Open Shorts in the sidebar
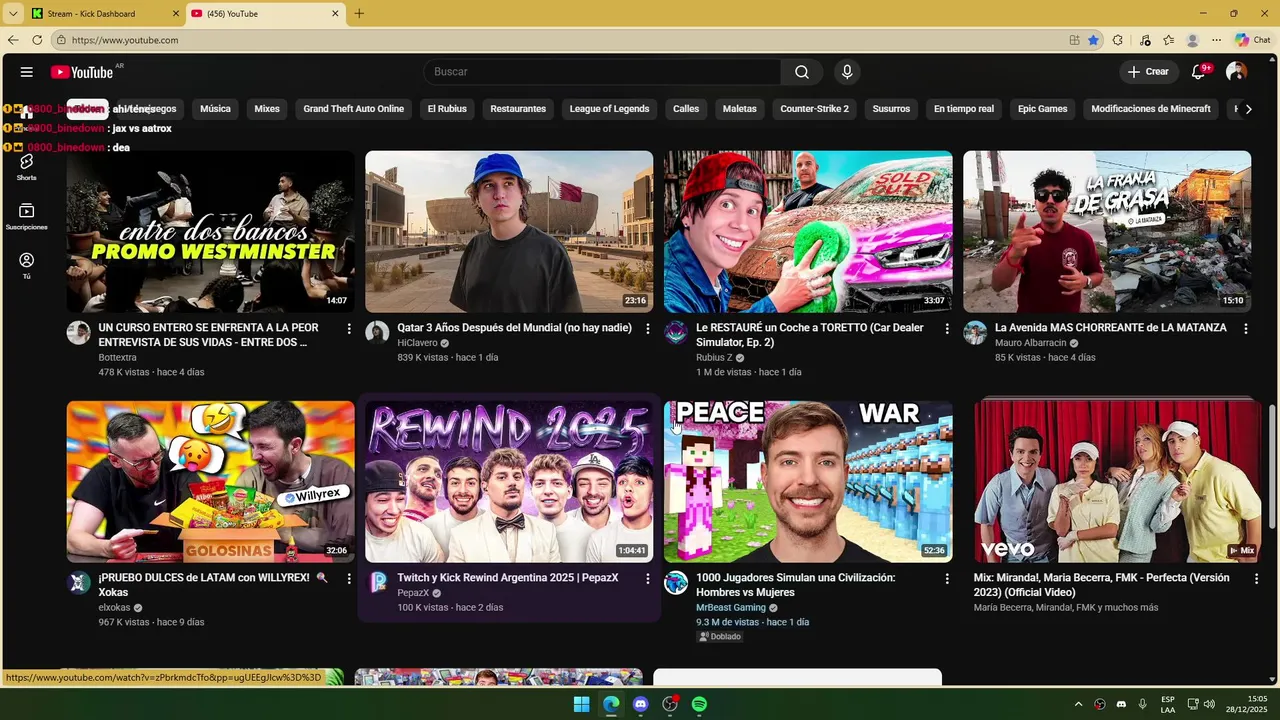This screenshot has height=720, width=1280. (27, 167)
